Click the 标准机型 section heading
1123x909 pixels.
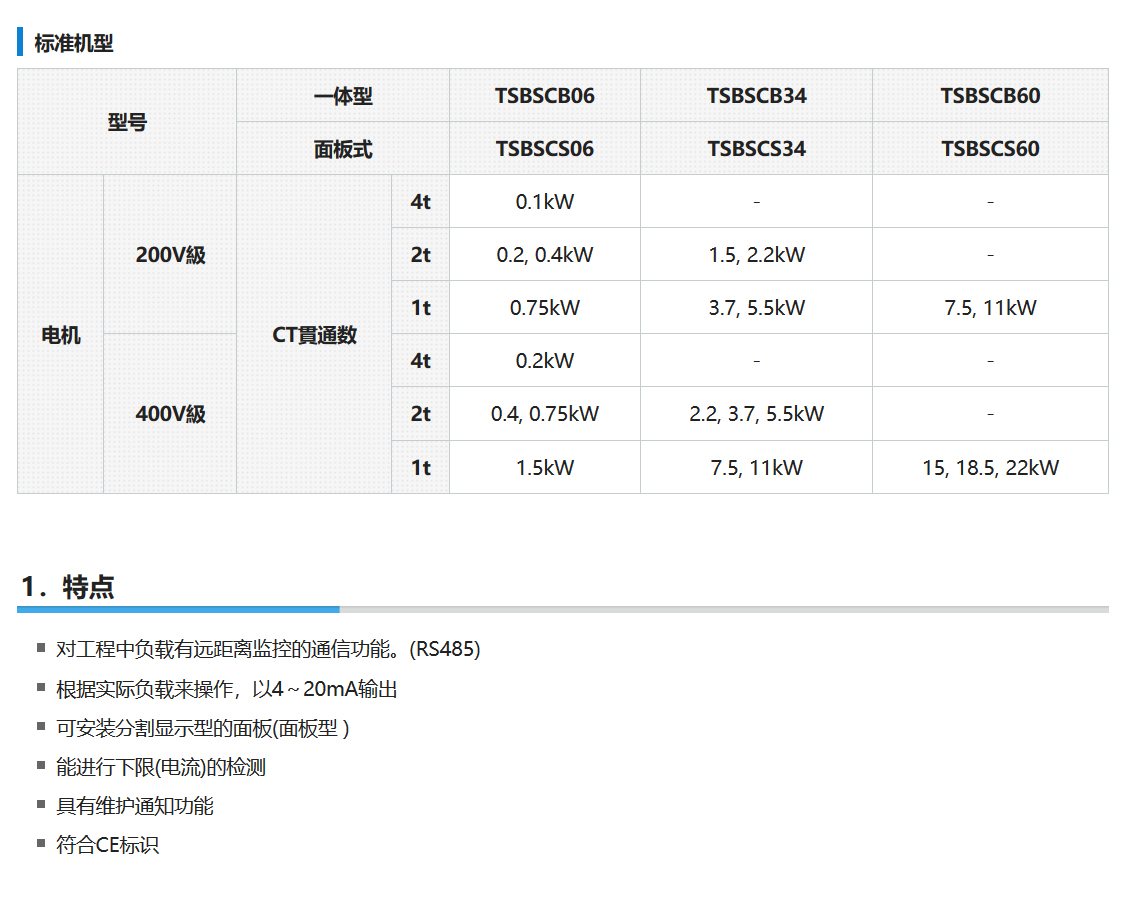(73, 43)
